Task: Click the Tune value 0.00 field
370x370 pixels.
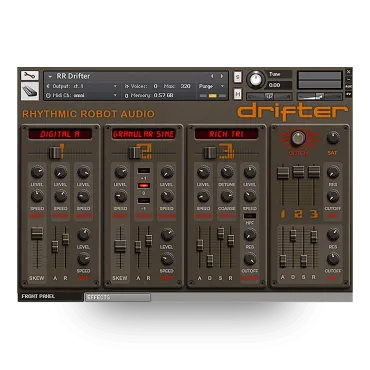Action: pyautogui.click(x=280, y=85)
